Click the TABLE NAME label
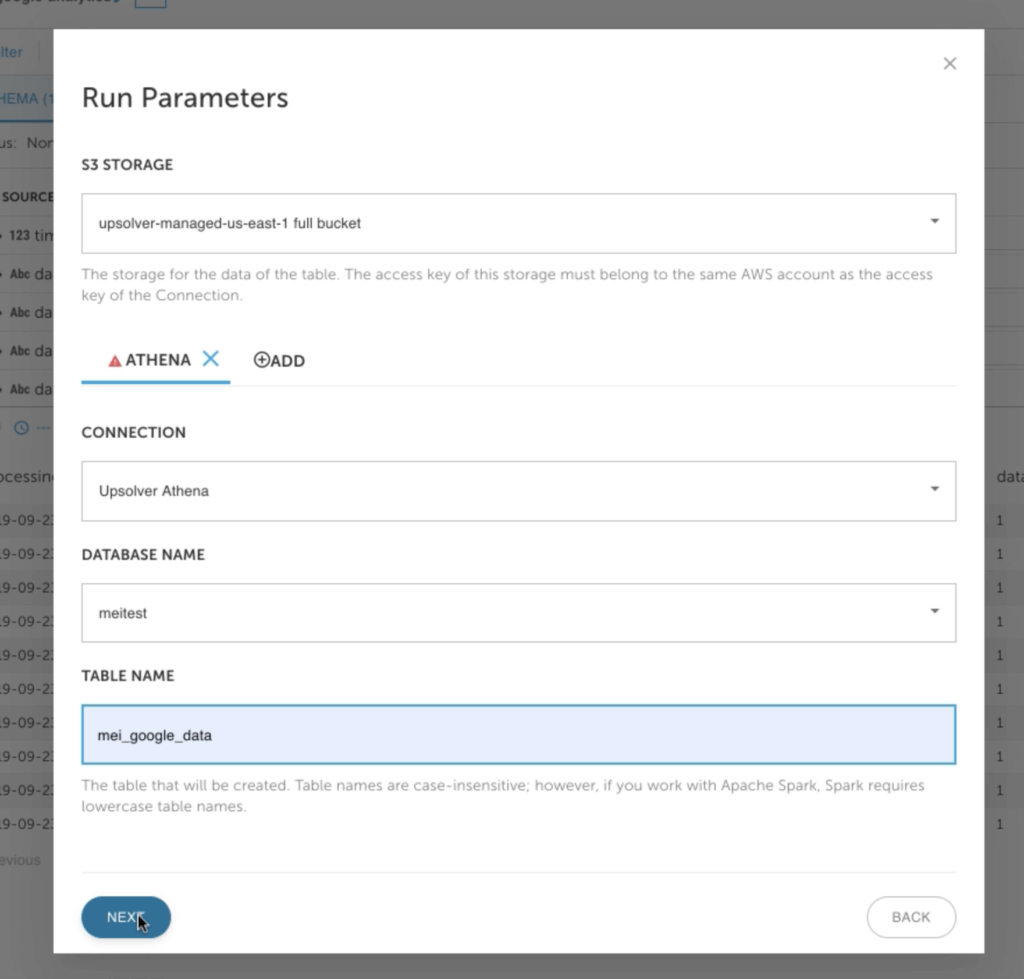Screen dimensions: 1024x979 [128, 676]
